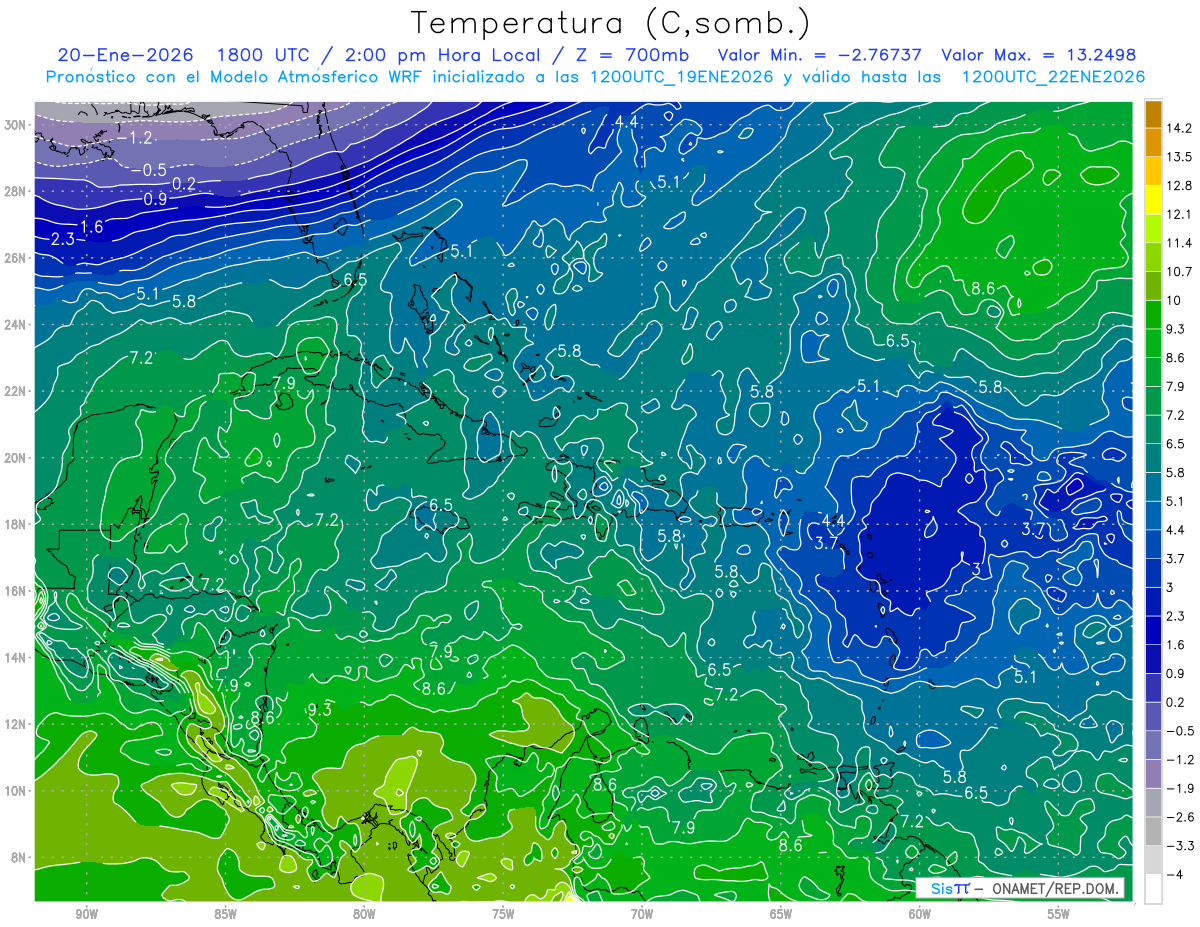Click the "1200UTC_19ENE2026" initialization time text
This screenshot has height=927, width=1200.
681,76
